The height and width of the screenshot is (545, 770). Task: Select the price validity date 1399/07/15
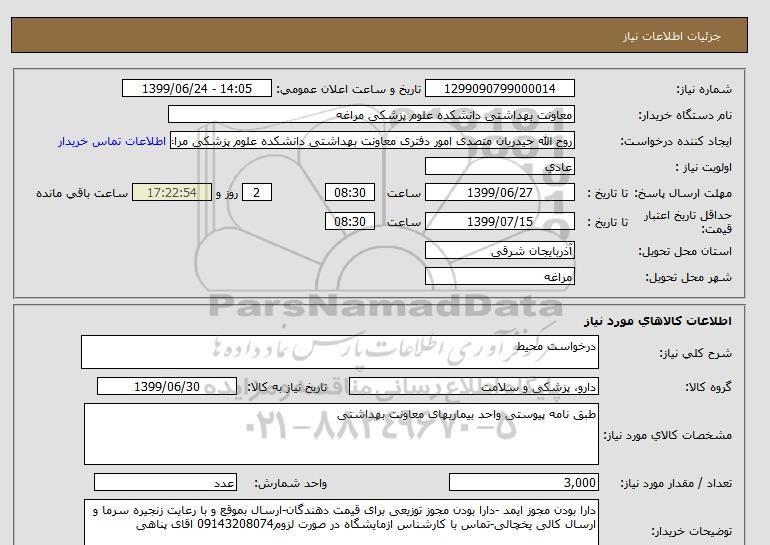[x=499, y=221]
